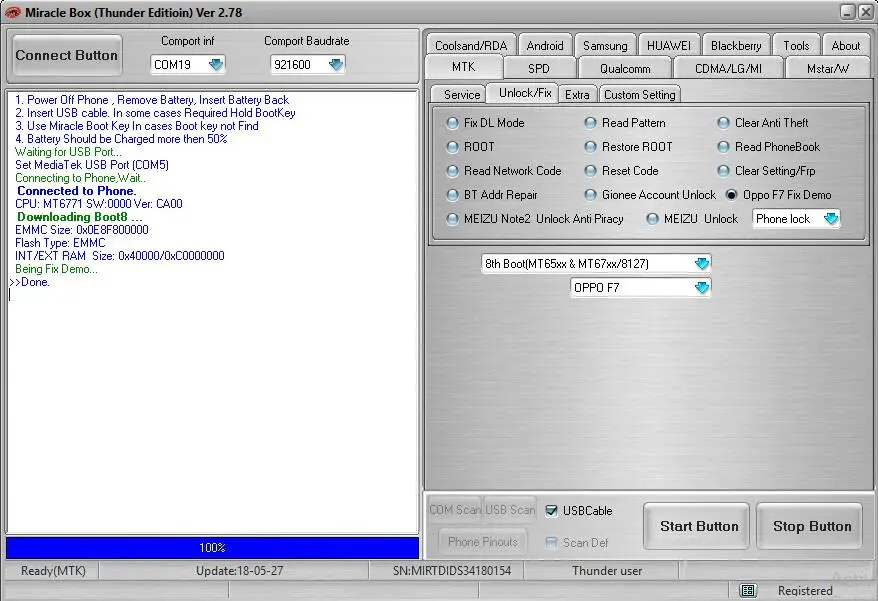The height and width of the screenshot is (601, 878).
Task: Click the log line 'CPU: MT6771 SW:0000 Ver: CA00'
Action: [99, 204]
